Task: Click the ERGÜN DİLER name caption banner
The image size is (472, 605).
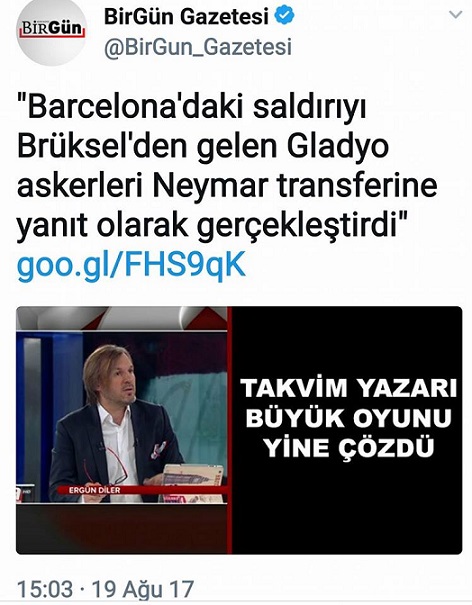Action: click(95, 490)
